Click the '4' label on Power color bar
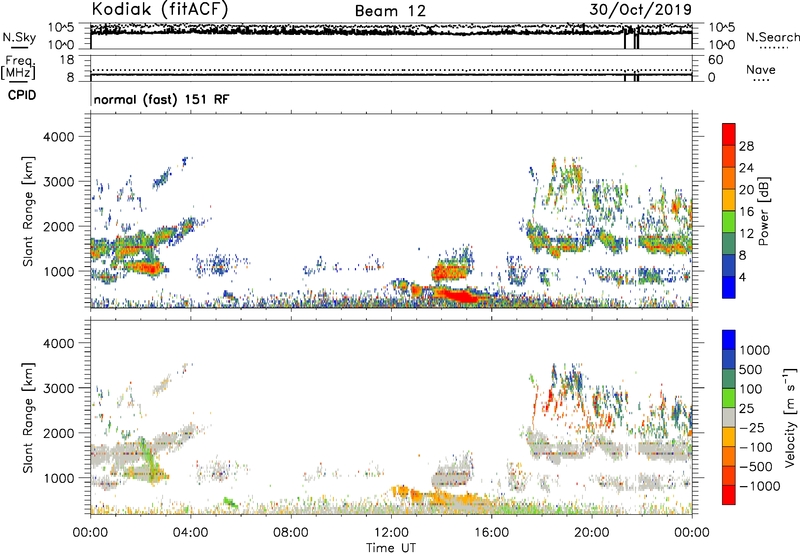This screenshot has width=800, height=554. point(743,277)
